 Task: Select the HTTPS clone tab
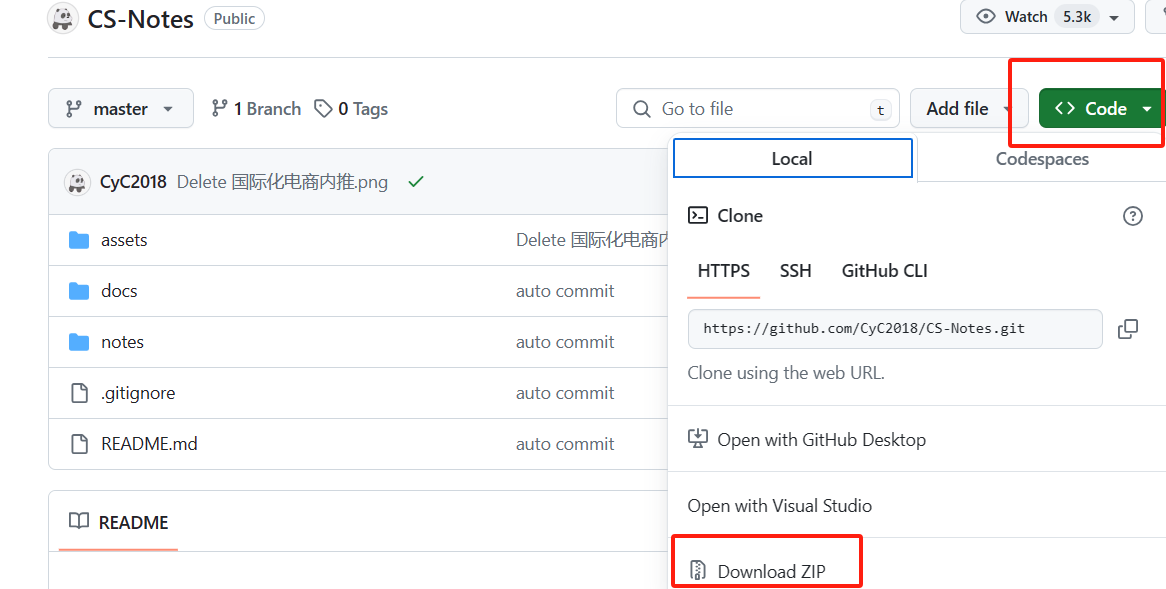pyautogui.click(x=724, y=271)
